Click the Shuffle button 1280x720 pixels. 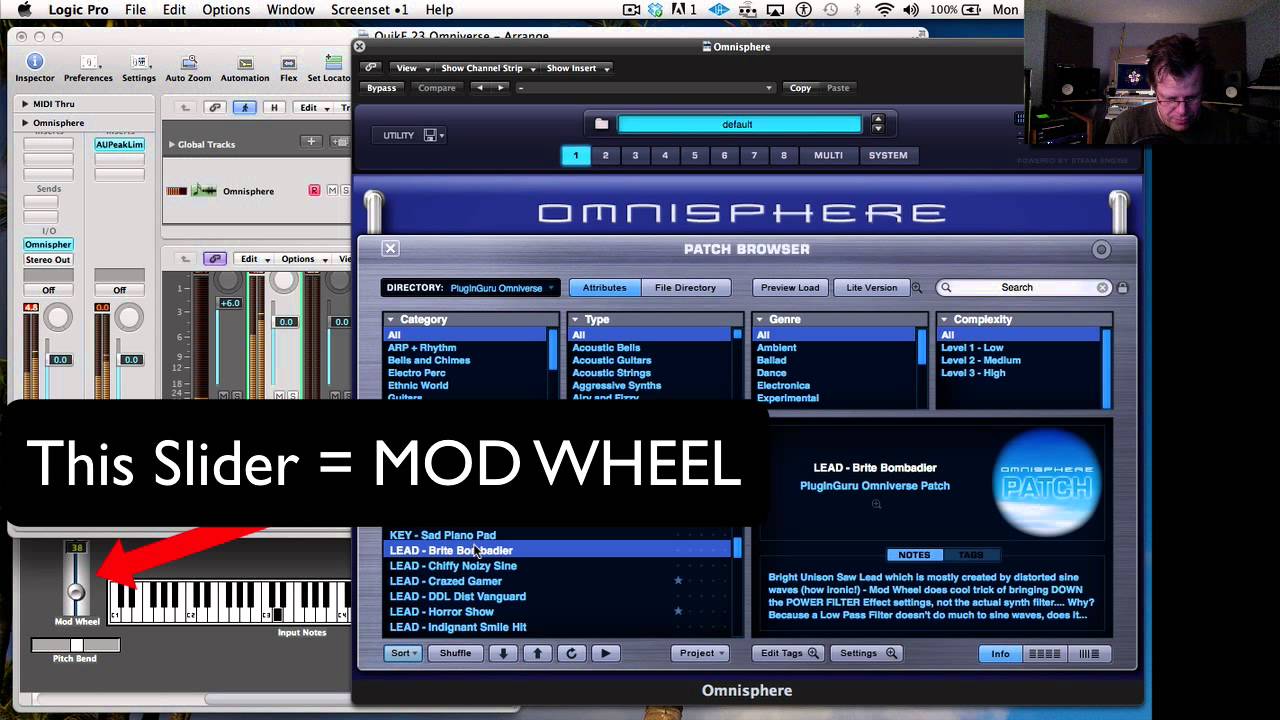455,653
